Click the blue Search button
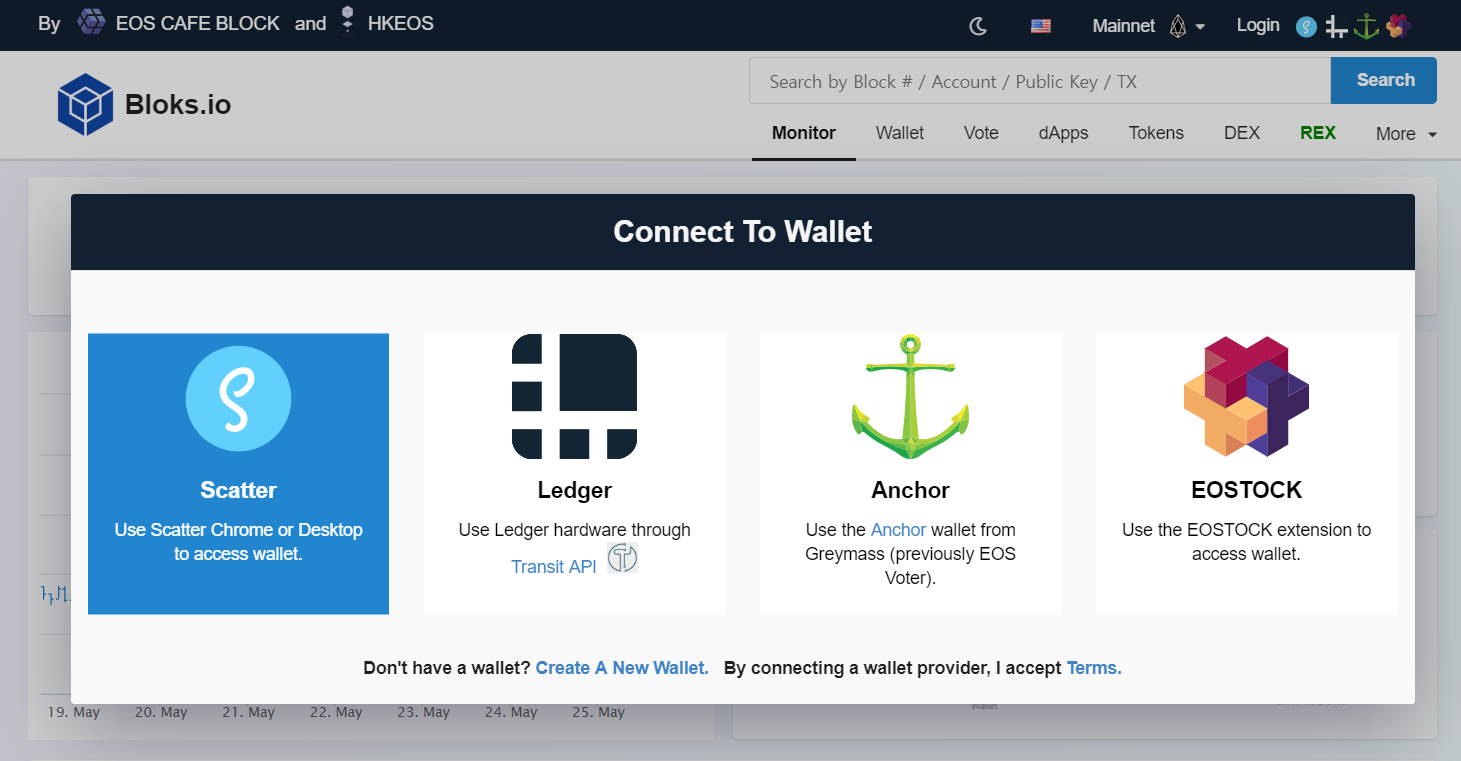 tap(1384, 81)
